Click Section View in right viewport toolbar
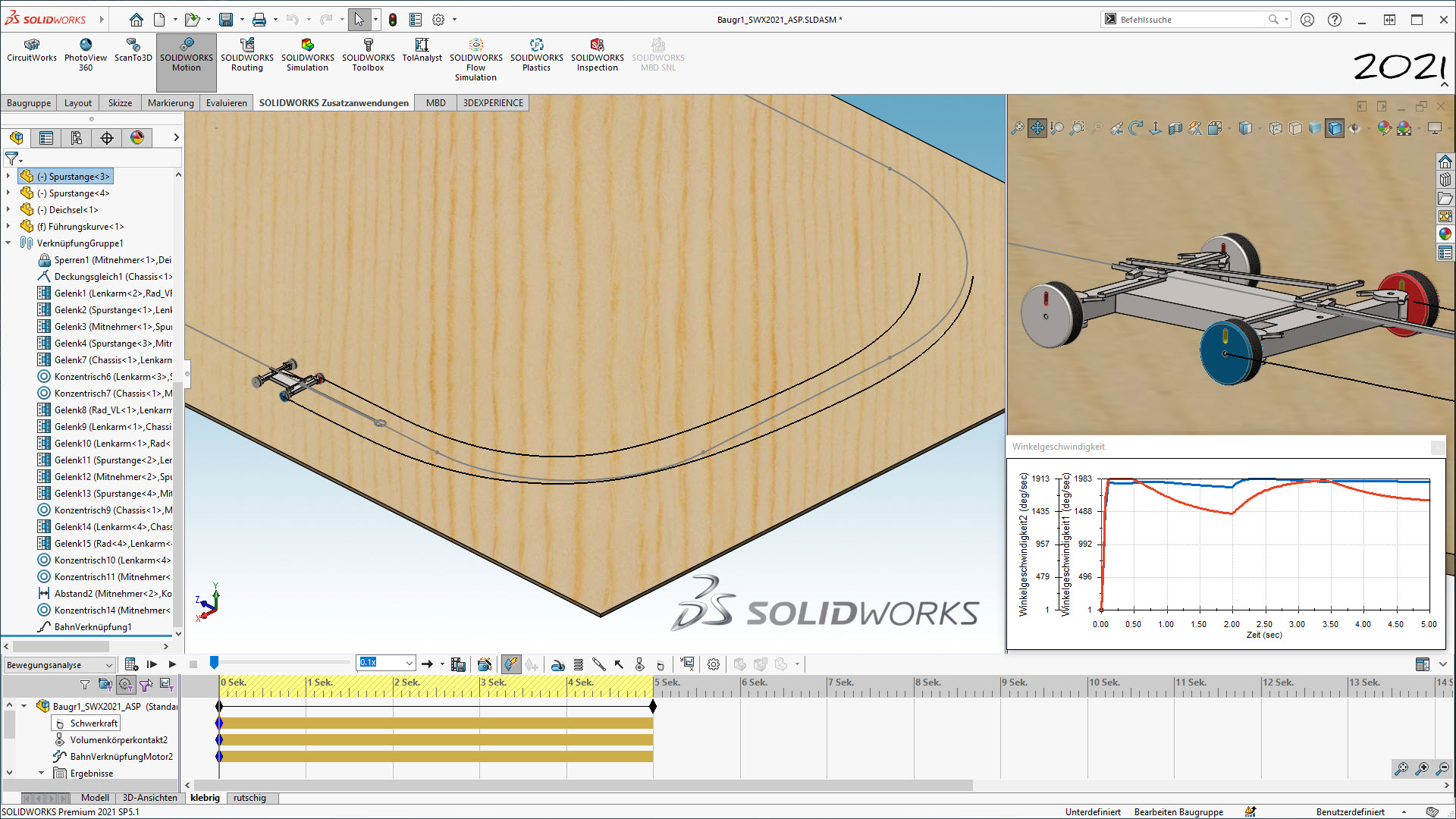This screenshot has width=1456, height=819. [1175, 128]
